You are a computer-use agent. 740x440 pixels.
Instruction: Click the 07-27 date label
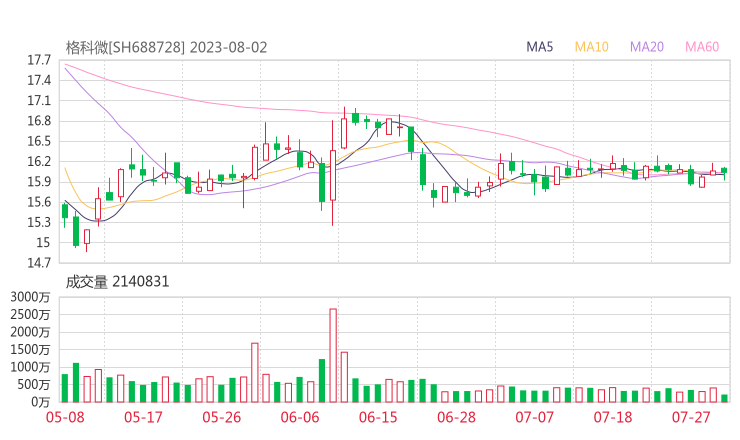coord(691,417)
